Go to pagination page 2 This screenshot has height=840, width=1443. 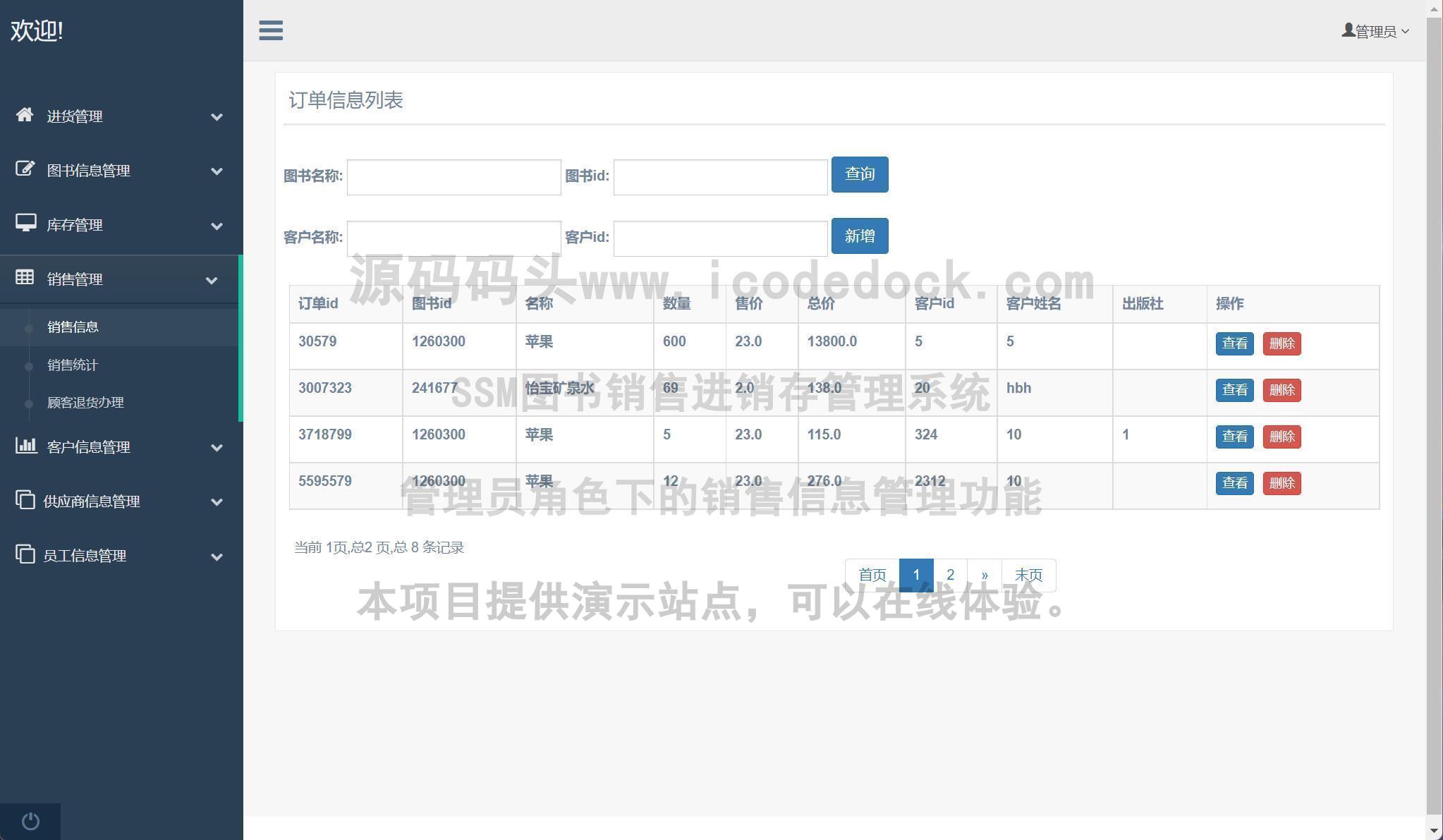(x=950, y=575)
